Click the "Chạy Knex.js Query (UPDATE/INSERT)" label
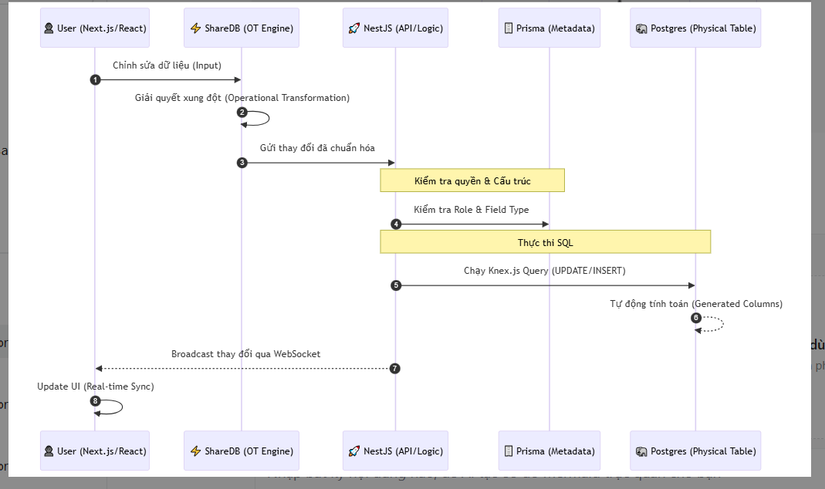Screen dimensions: 825x489 pos(545,271)
